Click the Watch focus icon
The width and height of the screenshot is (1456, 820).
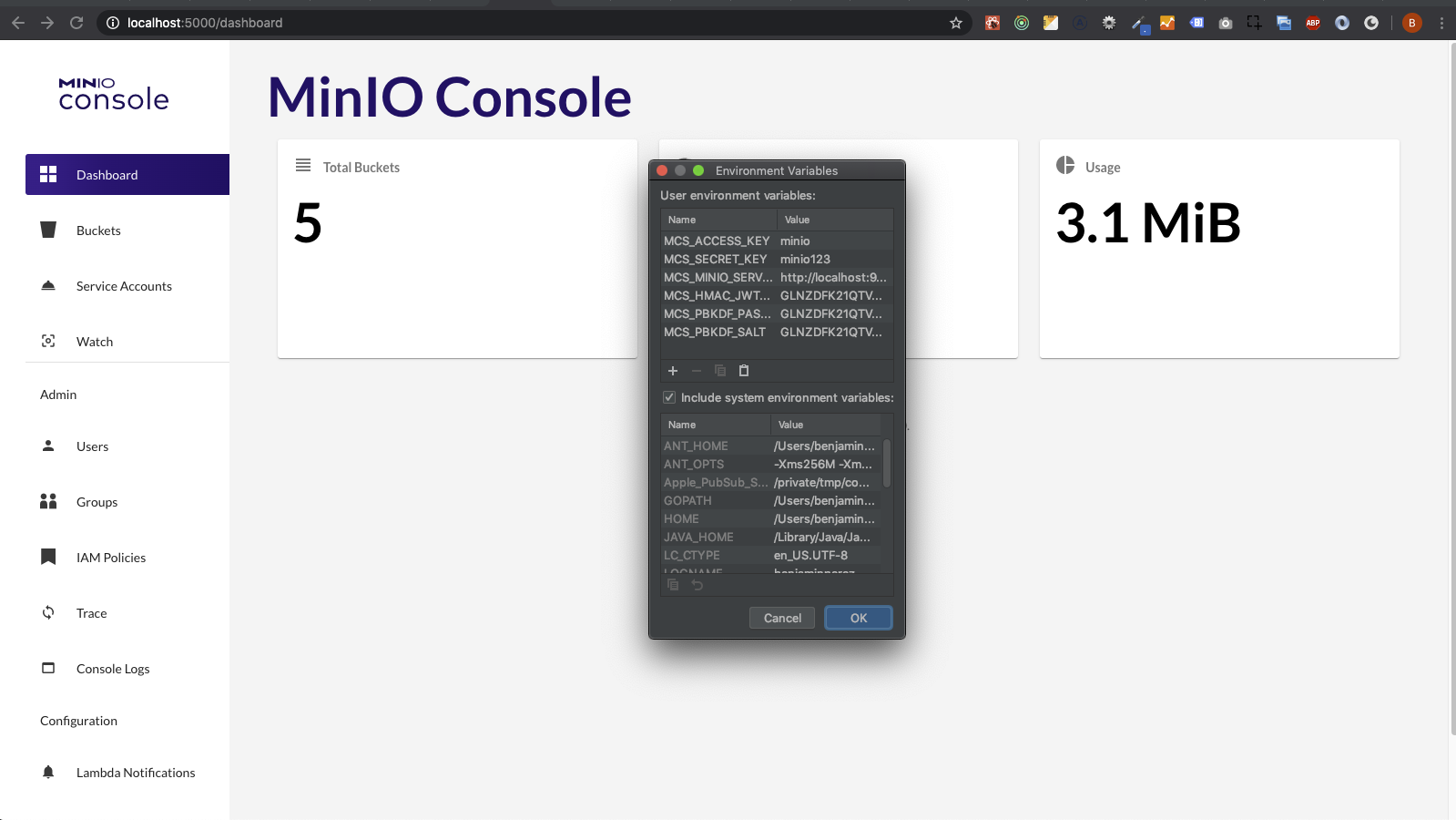pos(48,341)
